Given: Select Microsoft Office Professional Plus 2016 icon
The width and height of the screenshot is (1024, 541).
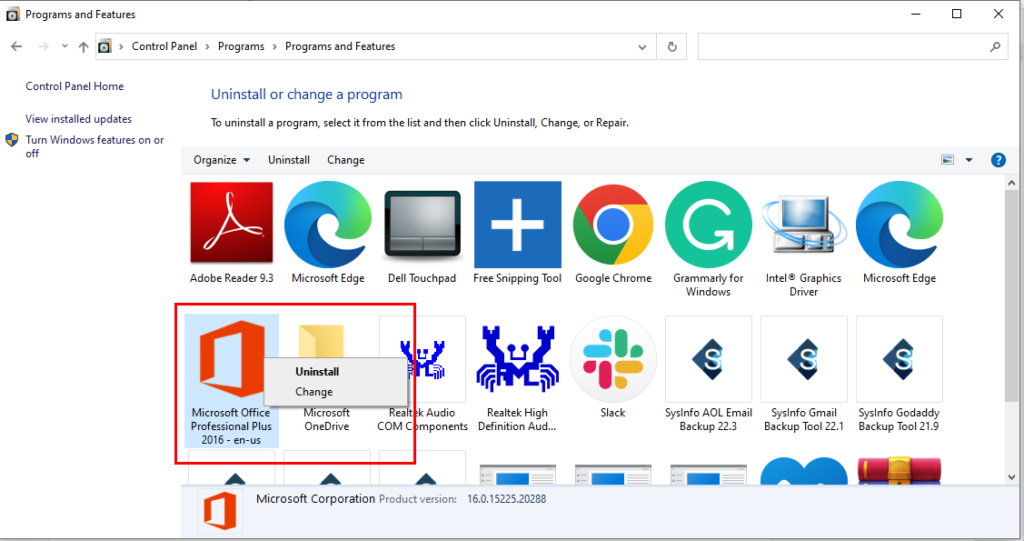Looking at the screenshot, I should tap(231, 359).
